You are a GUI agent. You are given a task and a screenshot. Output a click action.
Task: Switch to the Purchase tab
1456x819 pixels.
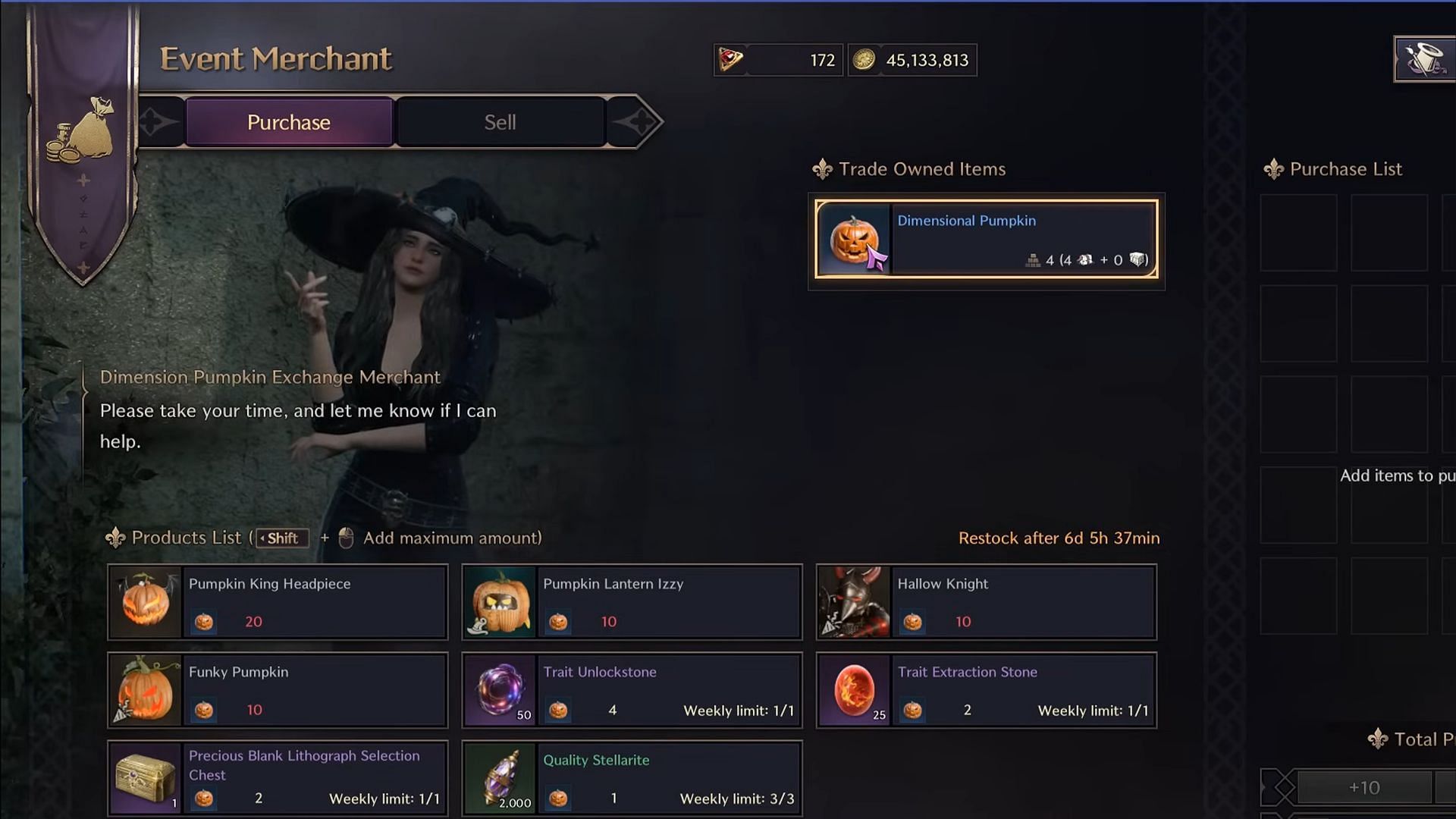tap(289, 121)
